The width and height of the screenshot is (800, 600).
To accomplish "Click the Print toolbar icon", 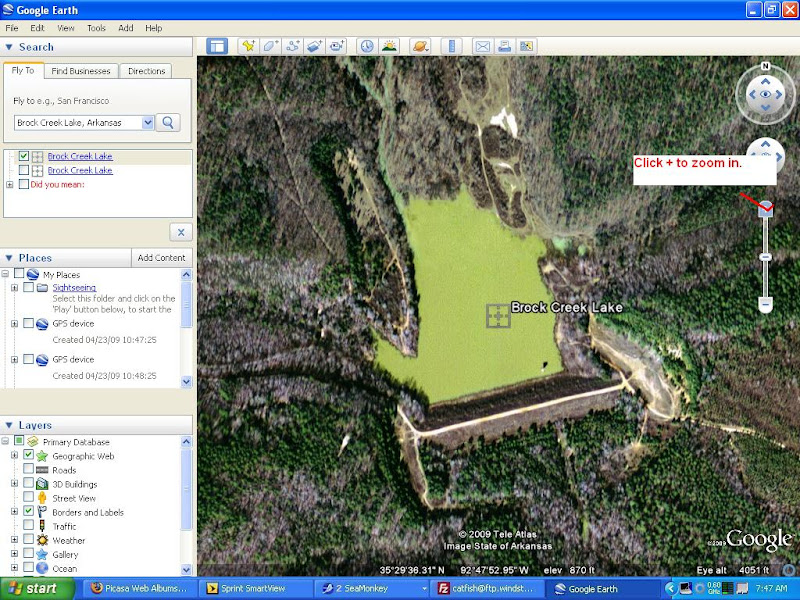I will click(x=504, y=46).
